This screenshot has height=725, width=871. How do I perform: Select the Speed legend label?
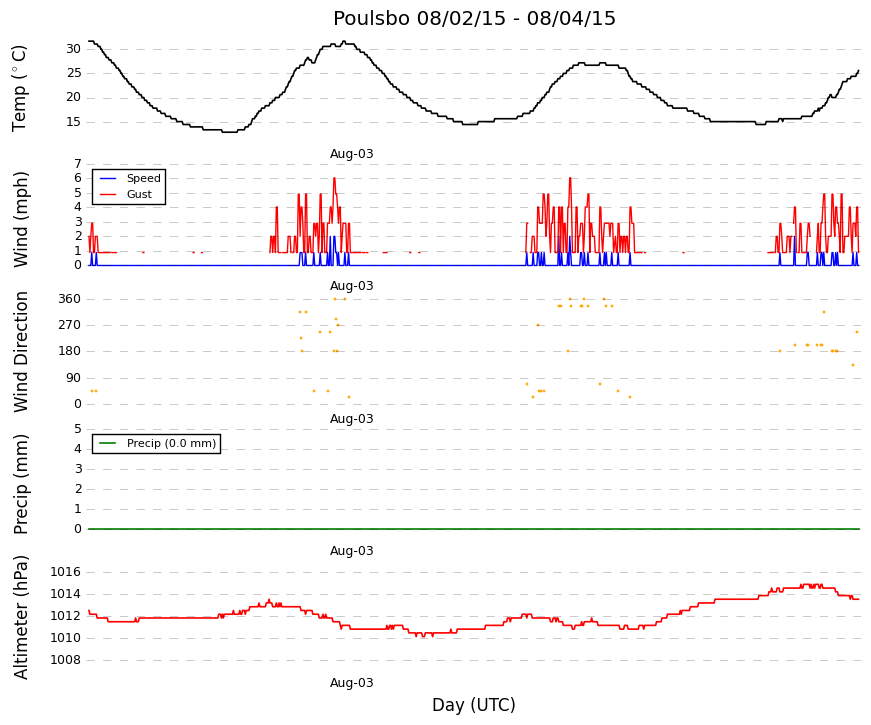[143, 178]
